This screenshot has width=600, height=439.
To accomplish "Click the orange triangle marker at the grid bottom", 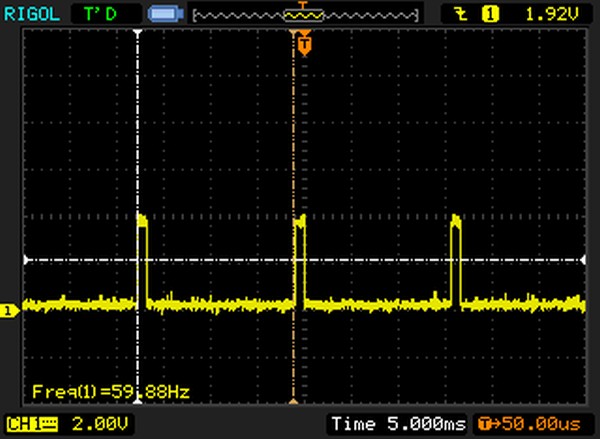I will tap(293, 402).
